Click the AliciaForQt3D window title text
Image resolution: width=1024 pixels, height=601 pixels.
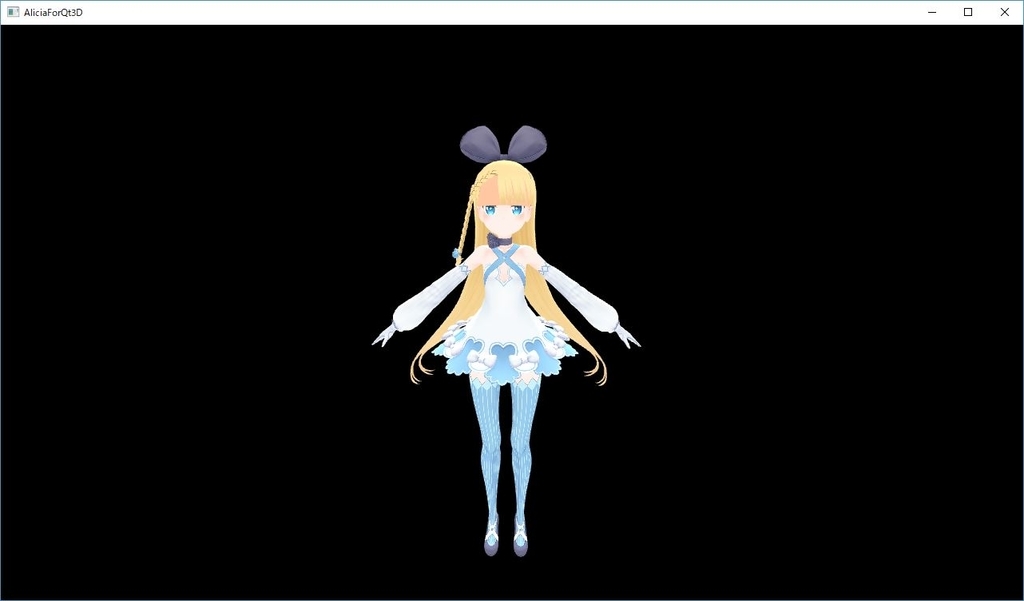[53, 12]
